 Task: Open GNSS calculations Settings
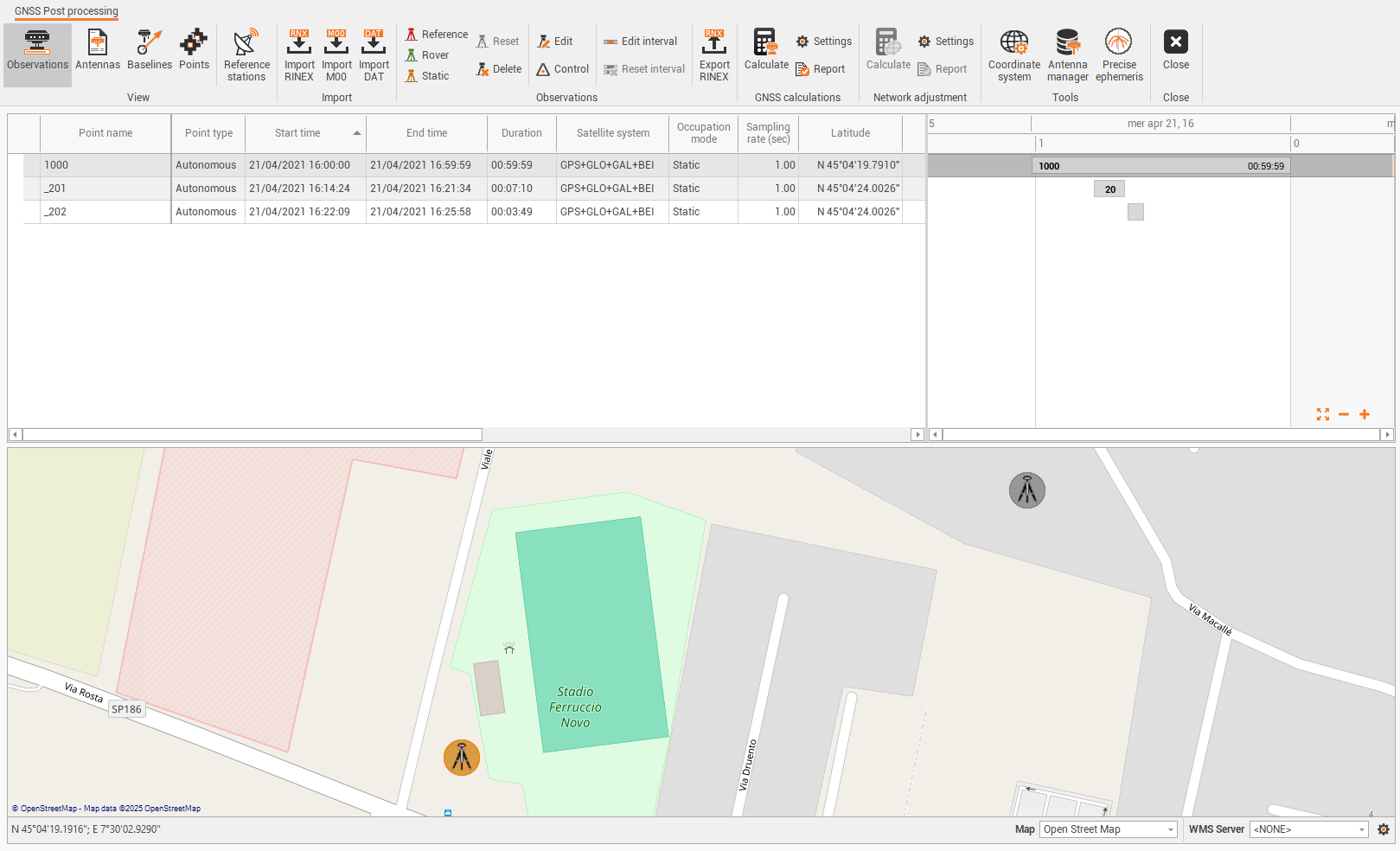[x=824, y=42]
